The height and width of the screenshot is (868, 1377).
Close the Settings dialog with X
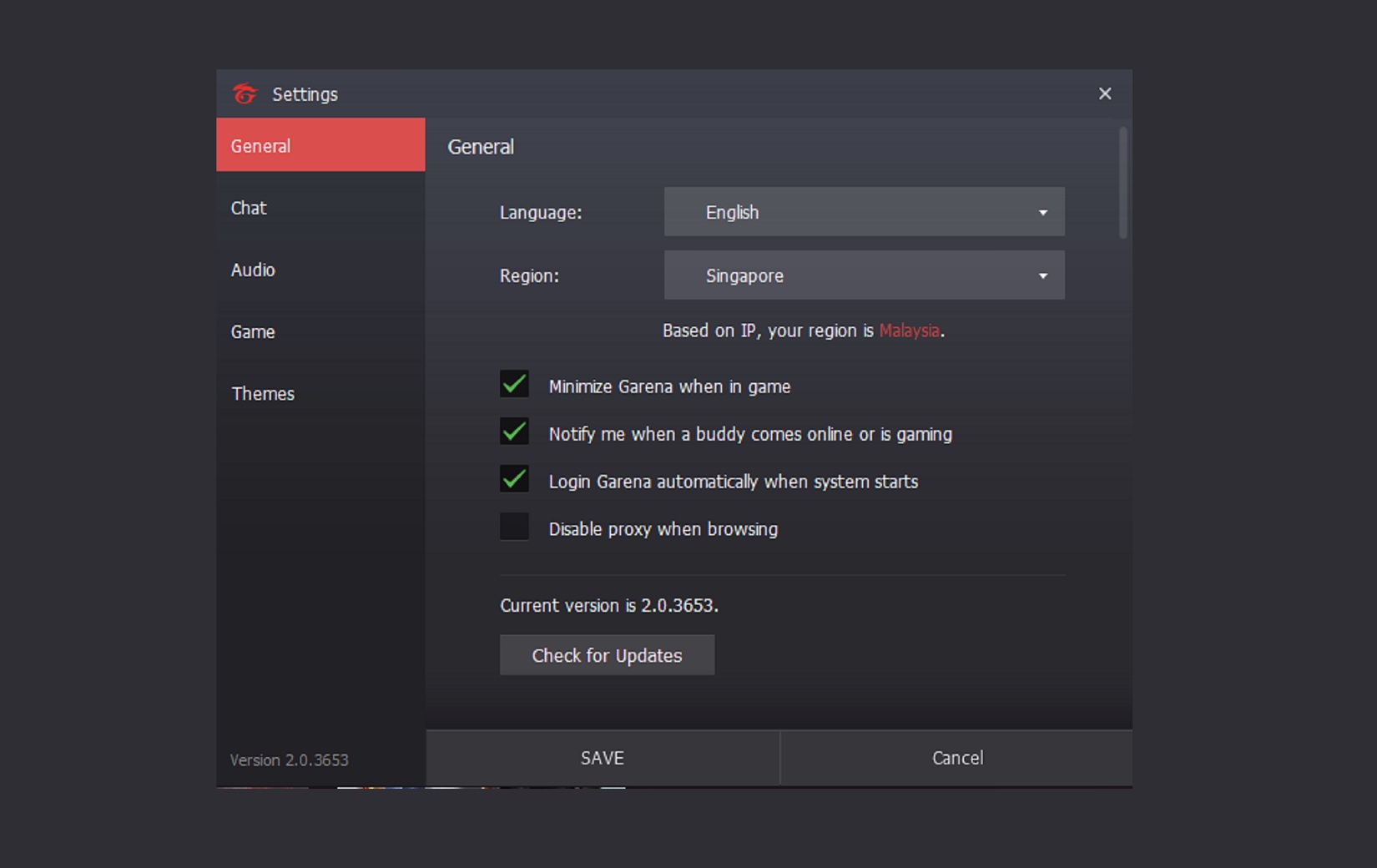pyautogui.click(x=1104, y=94)
